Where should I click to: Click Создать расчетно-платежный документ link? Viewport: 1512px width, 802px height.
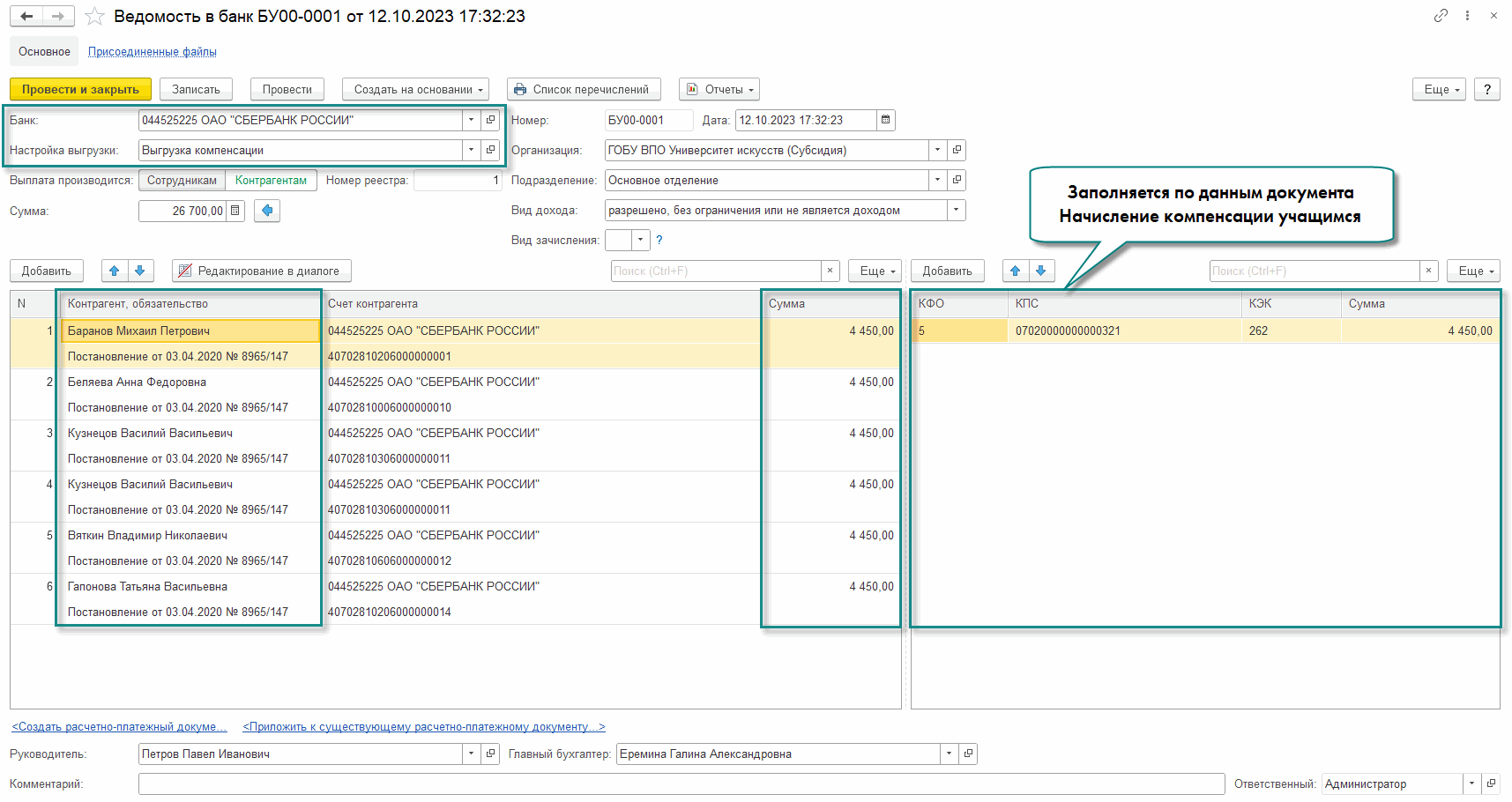[119, 727]
